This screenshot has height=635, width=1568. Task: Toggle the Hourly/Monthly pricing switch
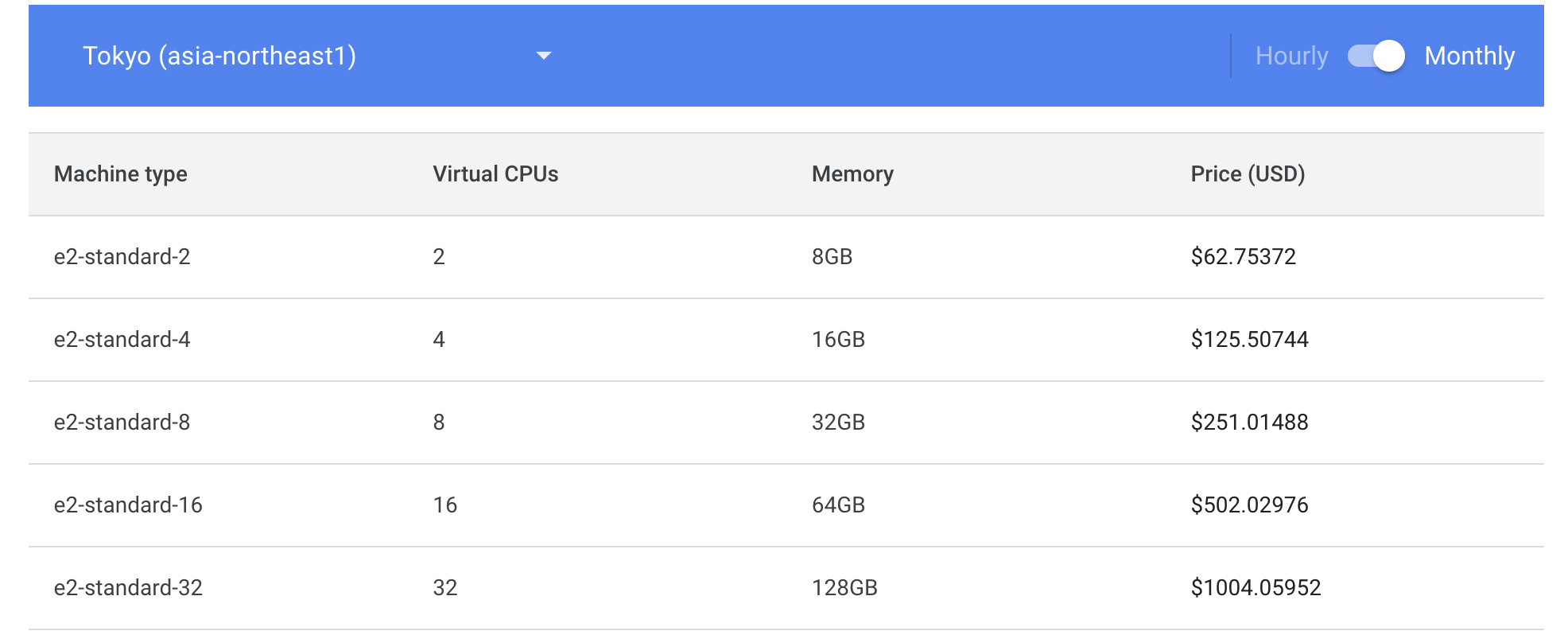(1376, 56)
